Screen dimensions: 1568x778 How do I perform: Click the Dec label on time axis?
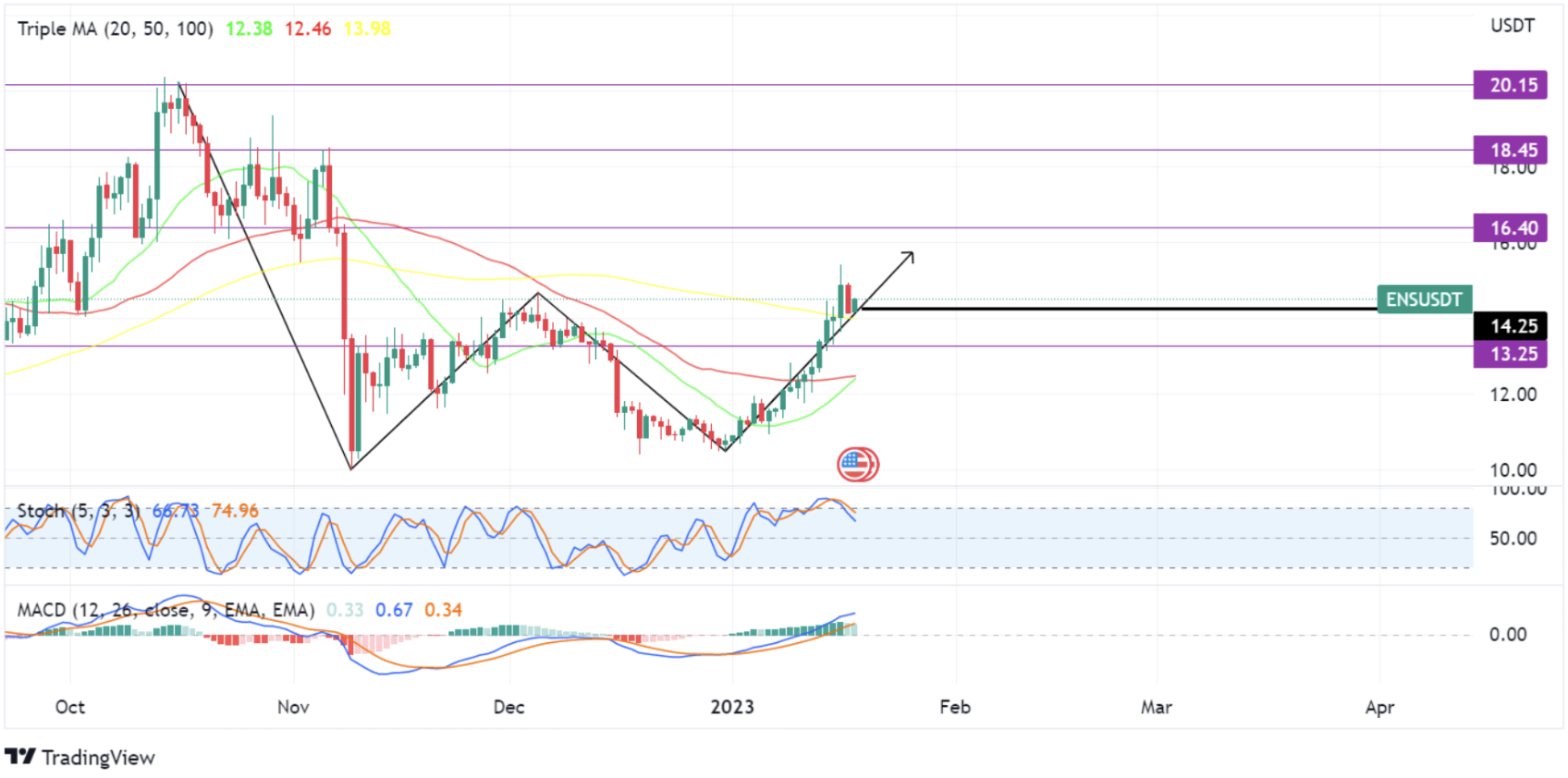(x=508, y=707)
